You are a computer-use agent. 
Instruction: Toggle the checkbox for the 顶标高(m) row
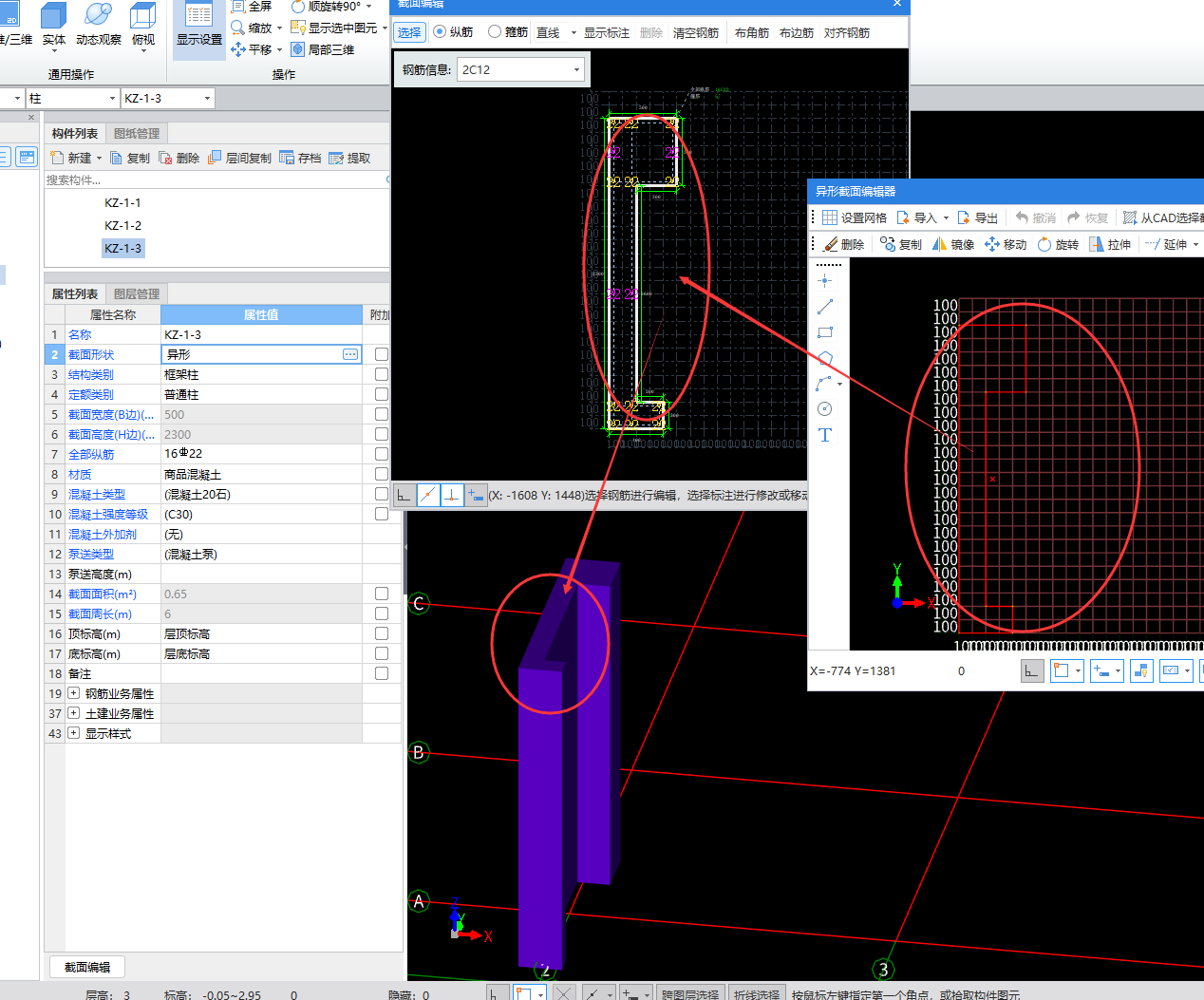pos(382,633)
